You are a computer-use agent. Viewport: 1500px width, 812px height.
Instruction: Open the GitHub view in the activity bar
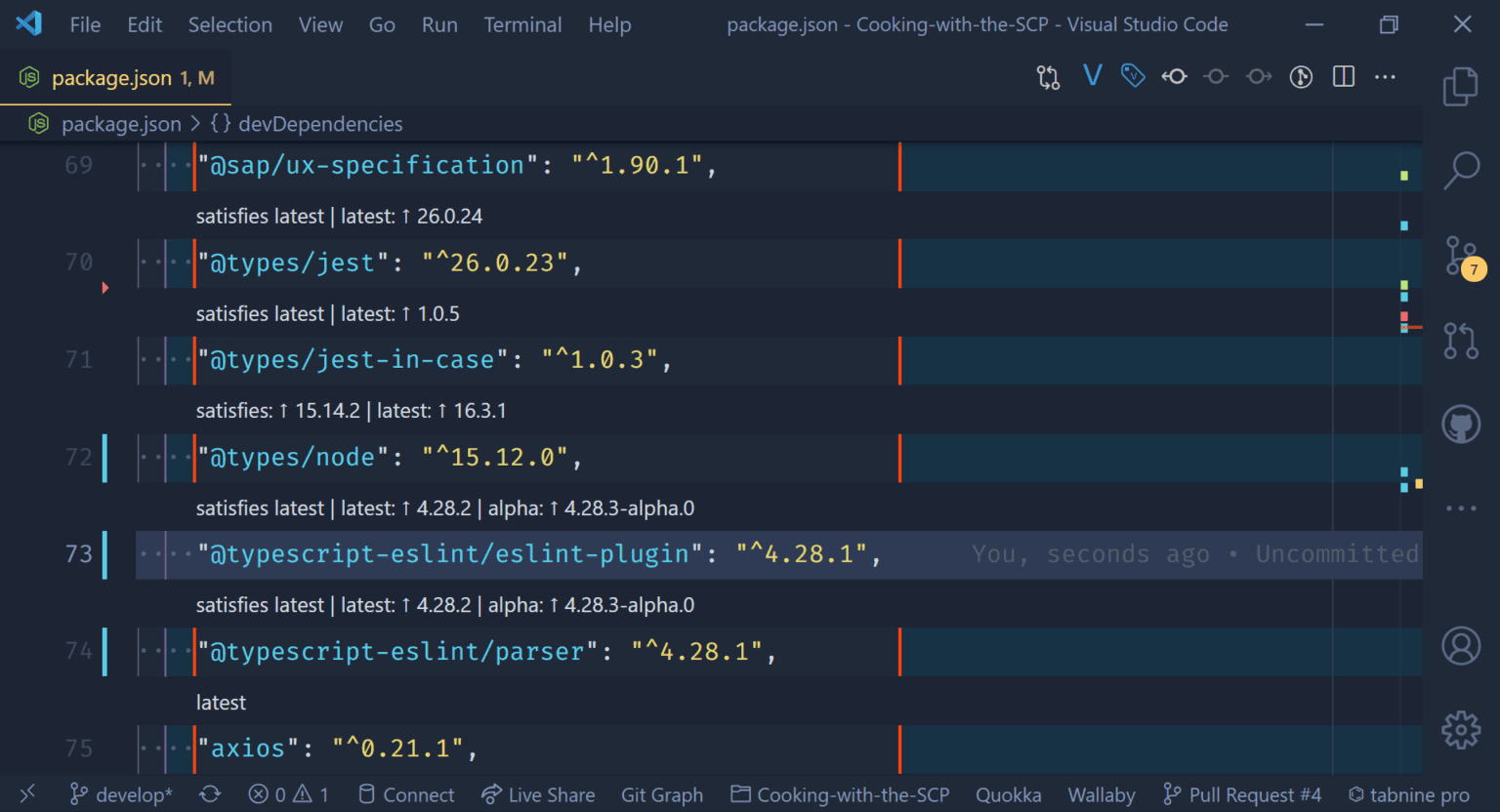click(x=1460, y=424)
